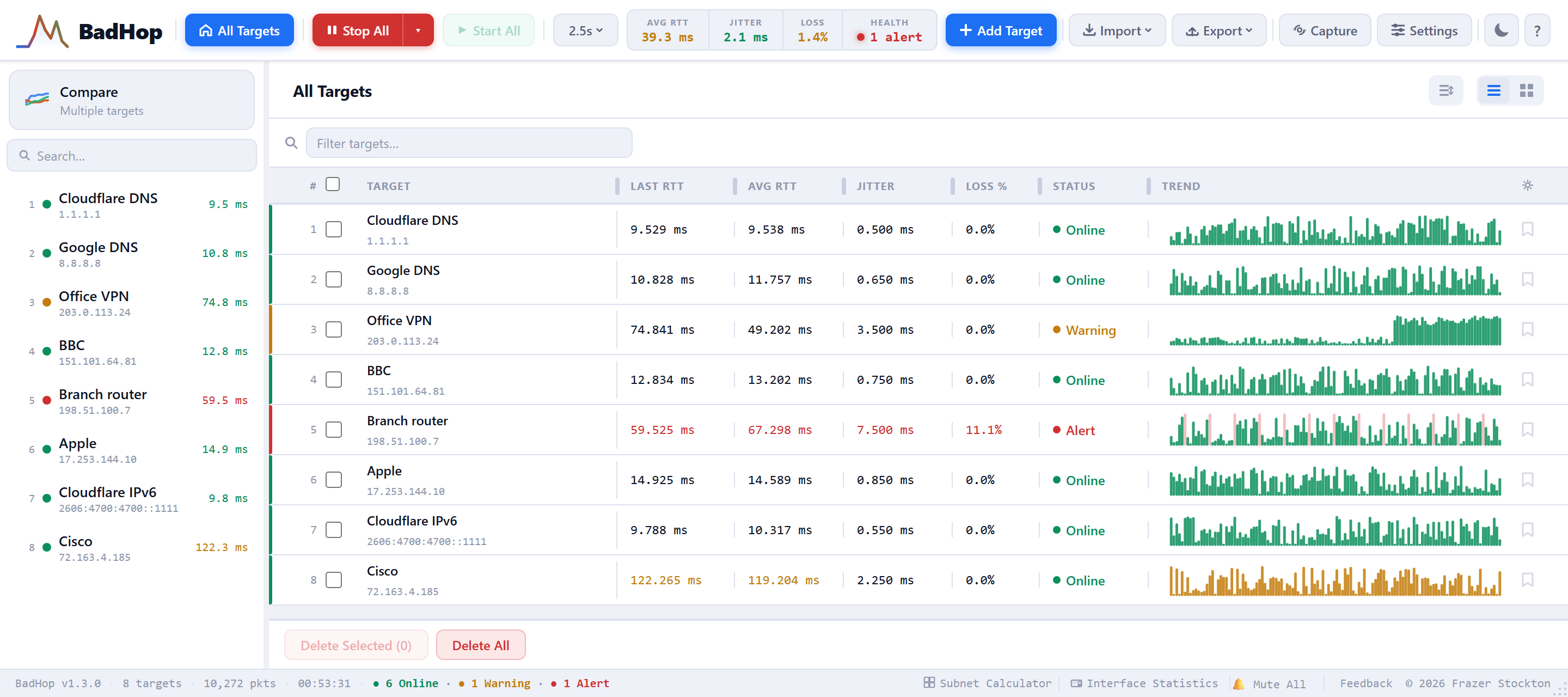Screen dimensions: 1568x697
Task: Click the '11.1%' loss value
Action: tap(983, 430)
